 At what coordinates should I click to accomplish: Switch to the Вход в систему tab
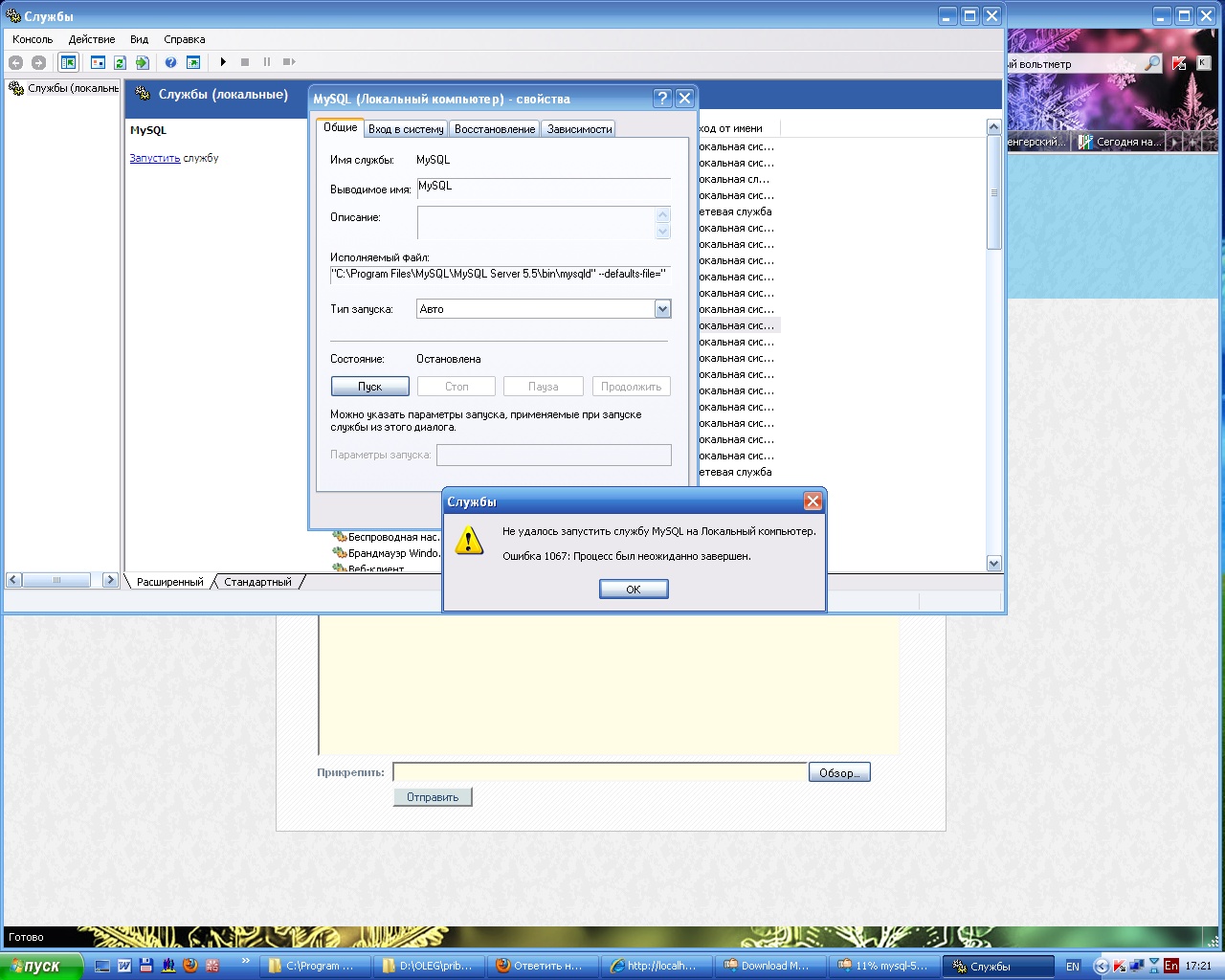[406, 129]
